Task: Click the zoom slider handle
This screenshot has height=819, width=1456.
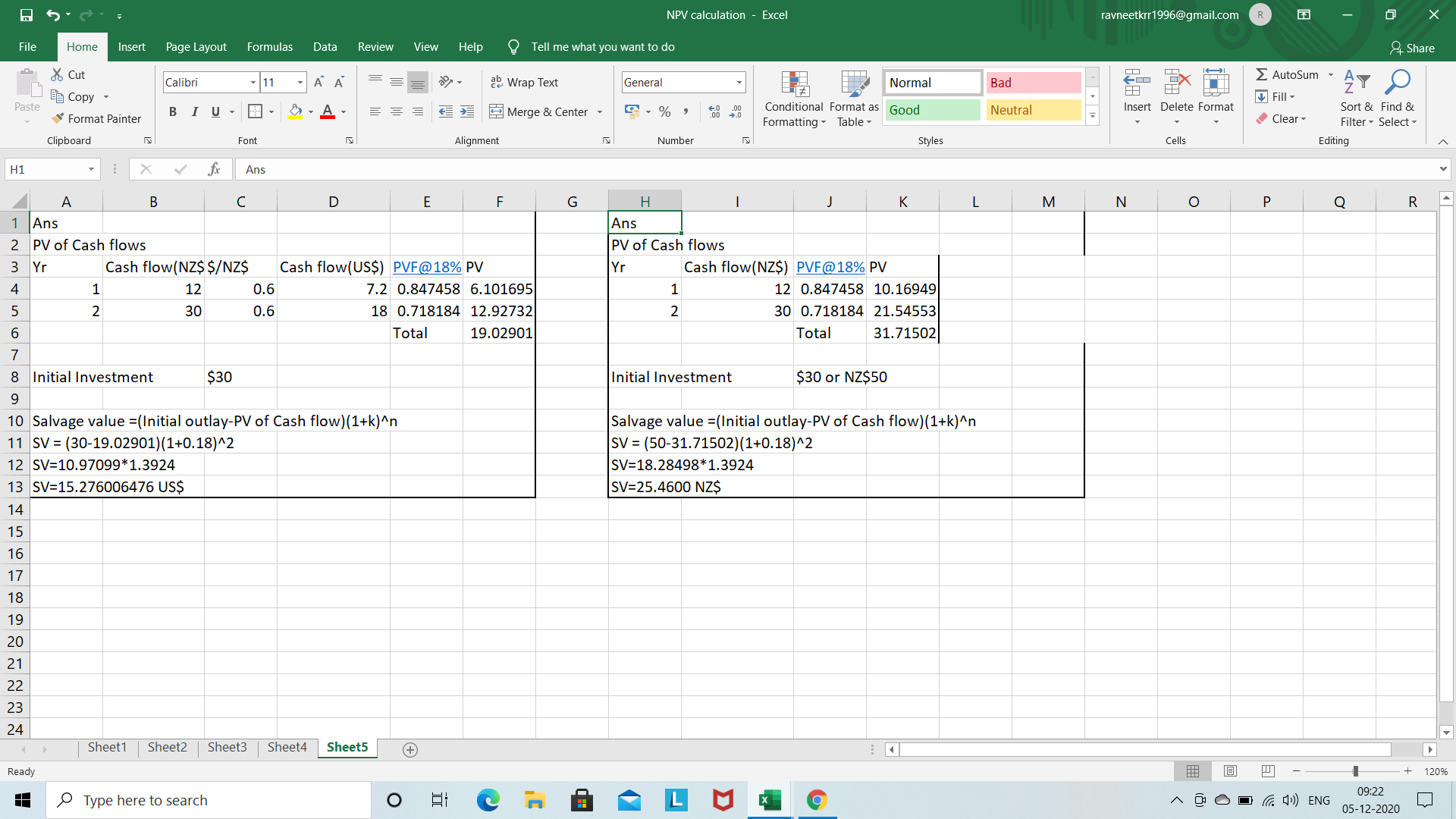Action: pos(1355,771)
